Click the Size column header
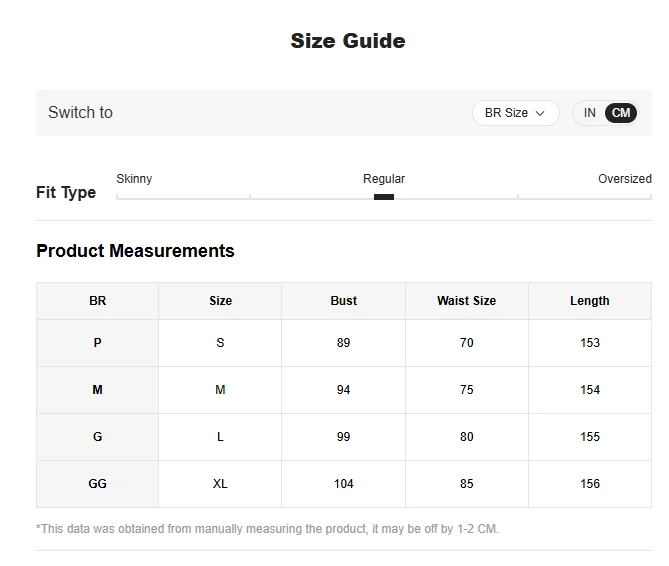Screen dimensions: 669x566 [220, 301]
